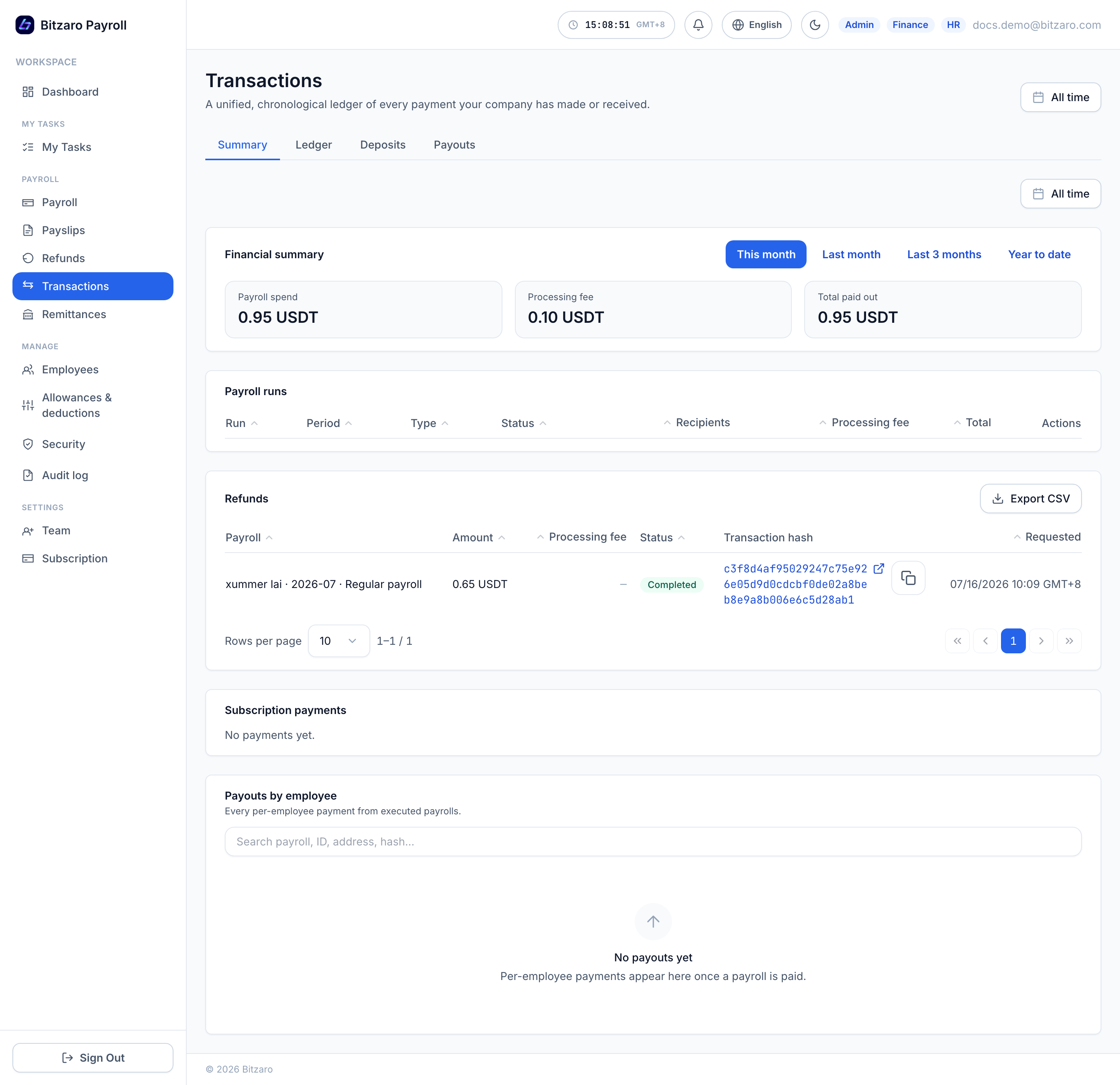1120x1085 pixels.
Task: Sort refunds by Amount
Action: [x=479, y=538]
